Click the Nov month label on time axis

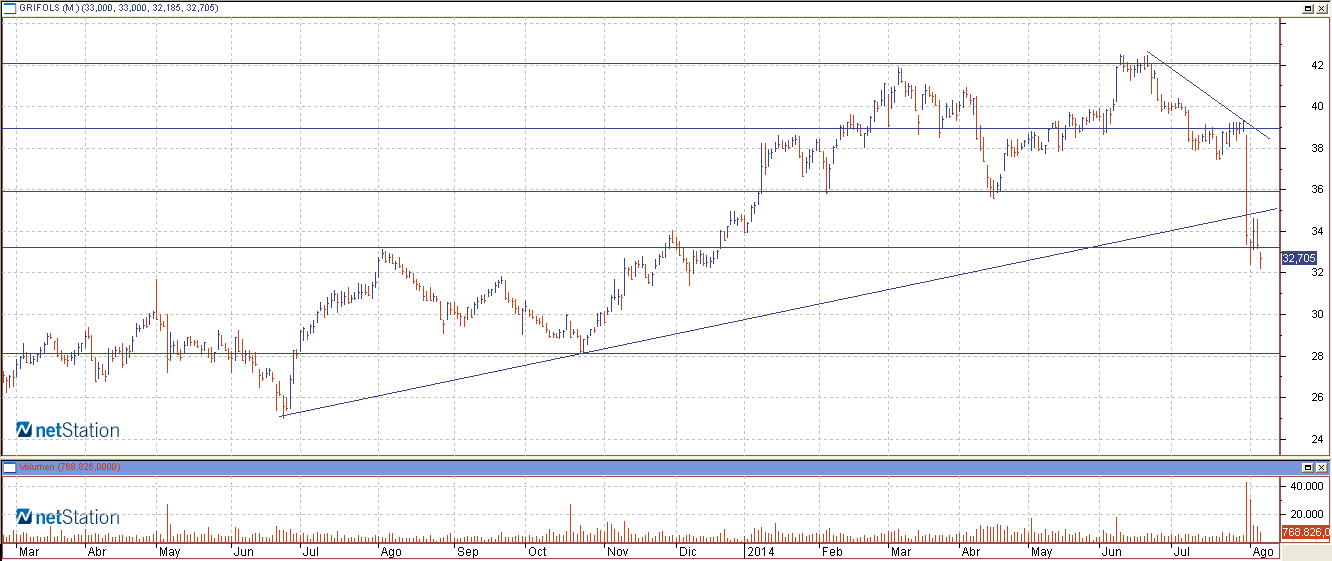tap(616, 551)
